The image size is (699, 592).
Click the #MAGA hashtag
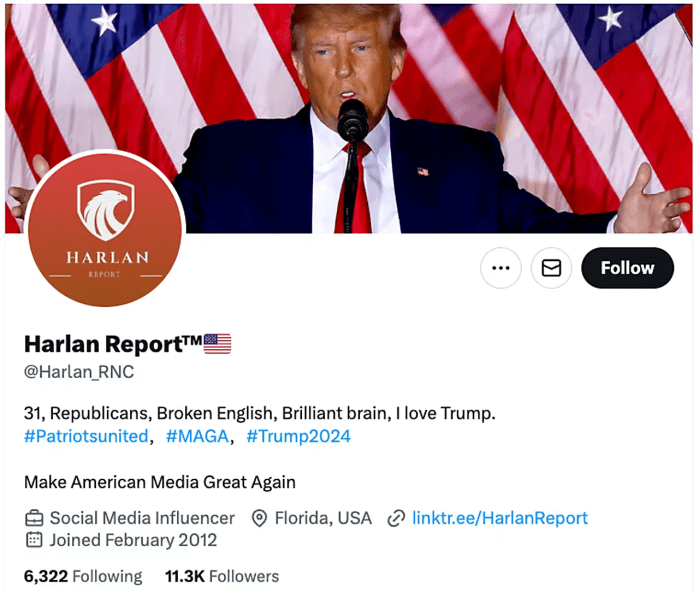point(197,436)
